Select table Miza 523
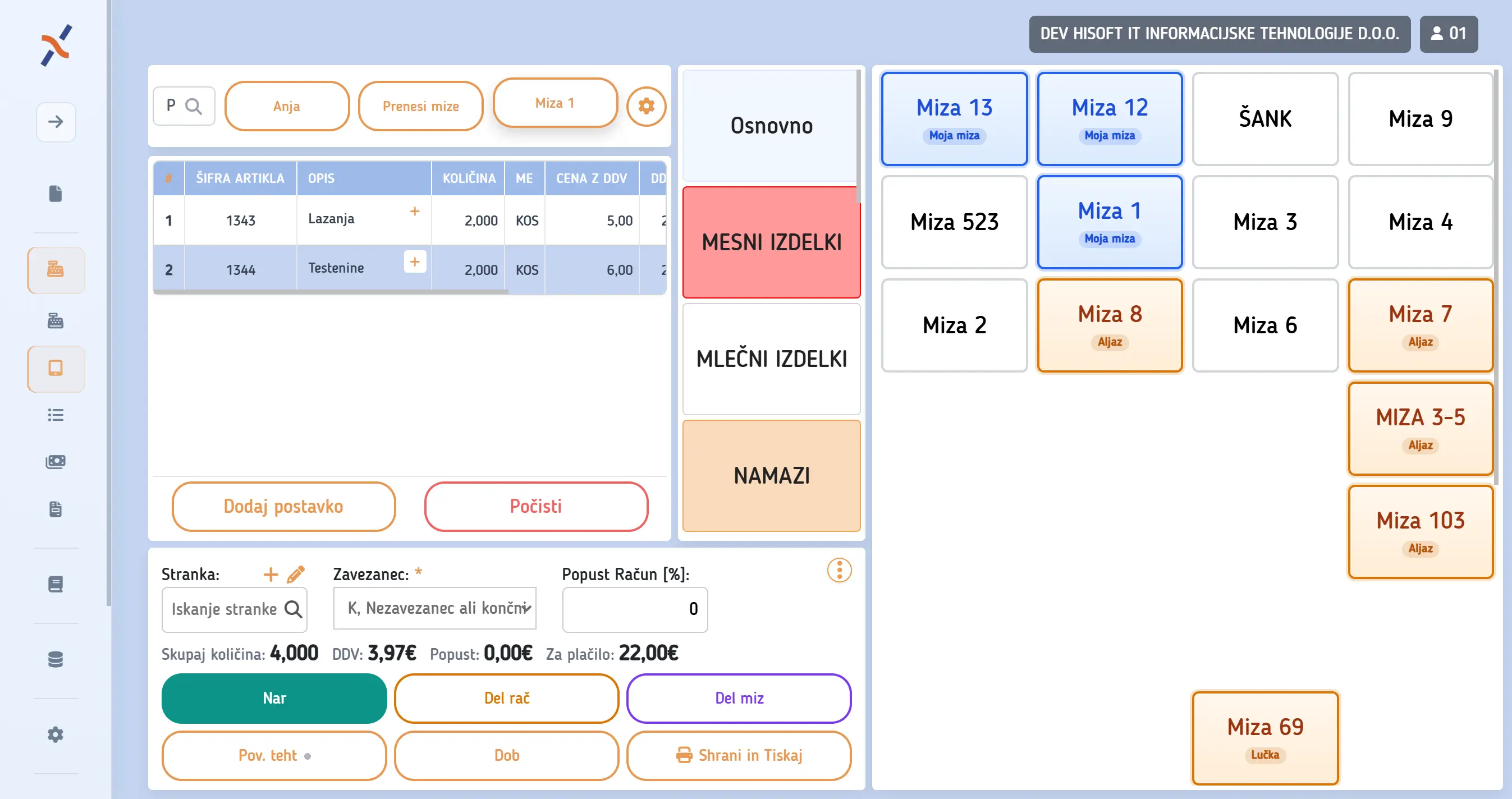Image resolution: width=1512 pixels, height=799 pixels. 954,222
